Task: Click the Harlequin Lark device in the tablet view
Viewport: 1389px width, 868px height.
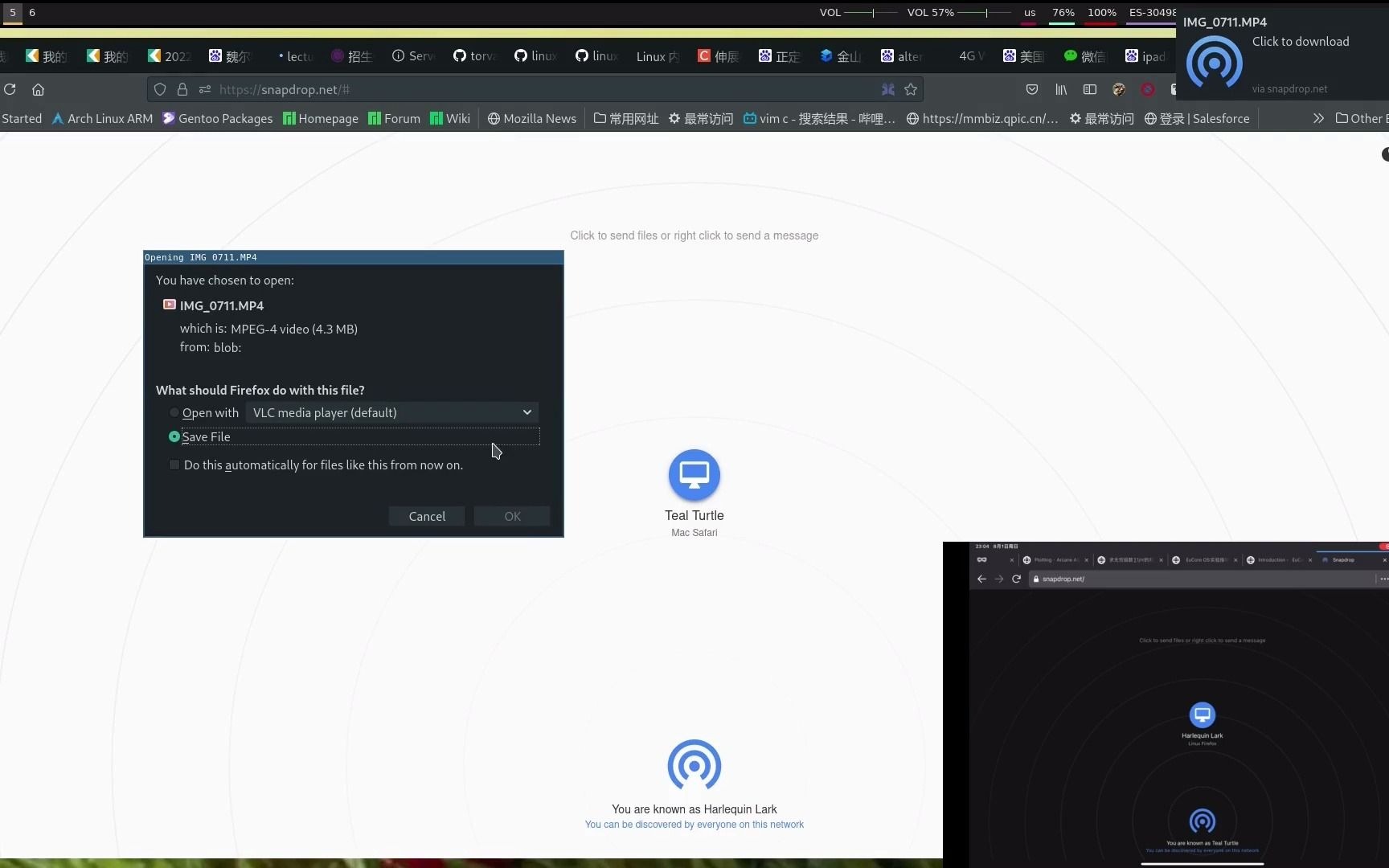Action: (1203, 714)
